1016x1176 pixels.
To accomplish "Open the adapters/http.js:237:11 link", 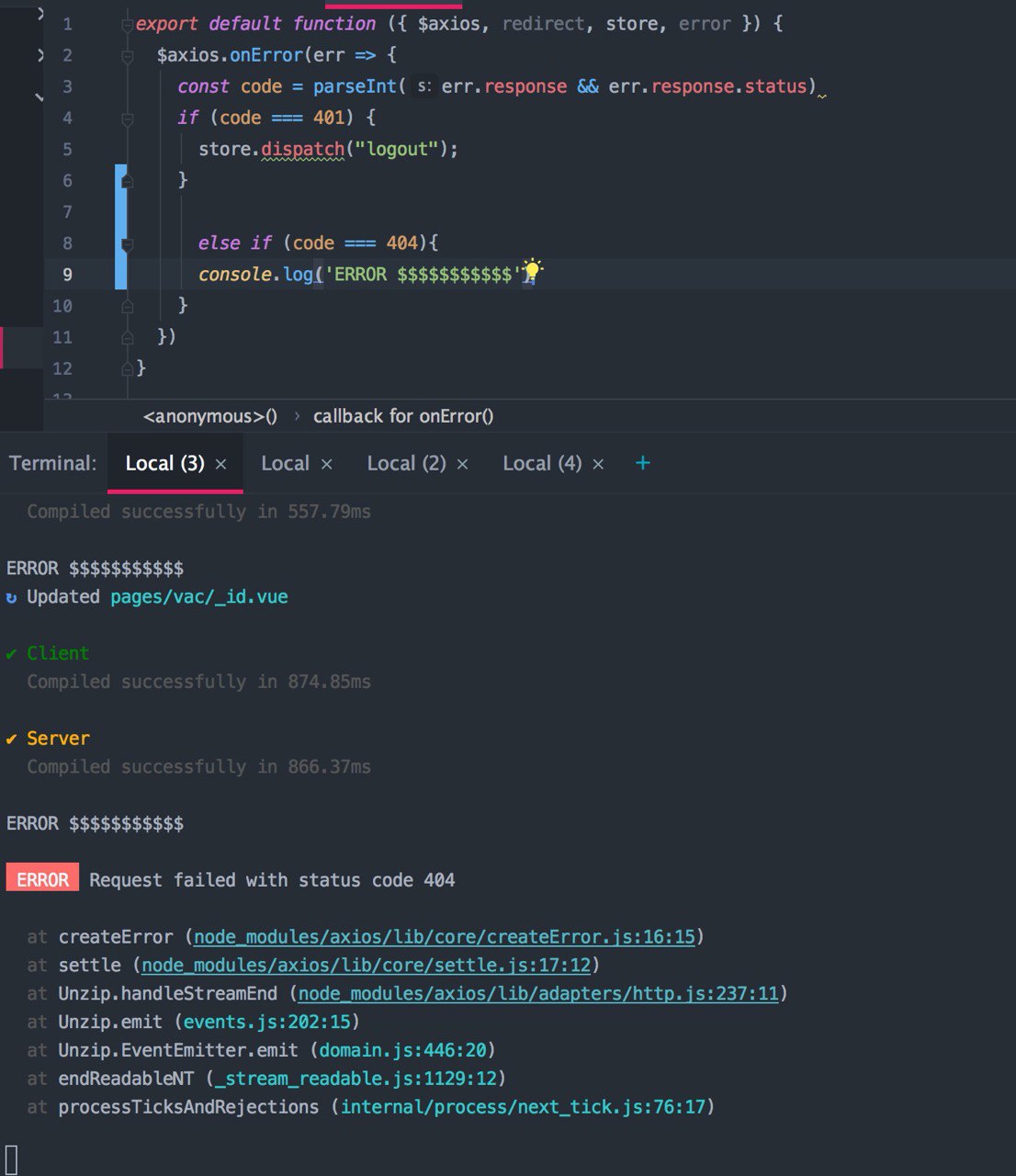I will 538,994.
